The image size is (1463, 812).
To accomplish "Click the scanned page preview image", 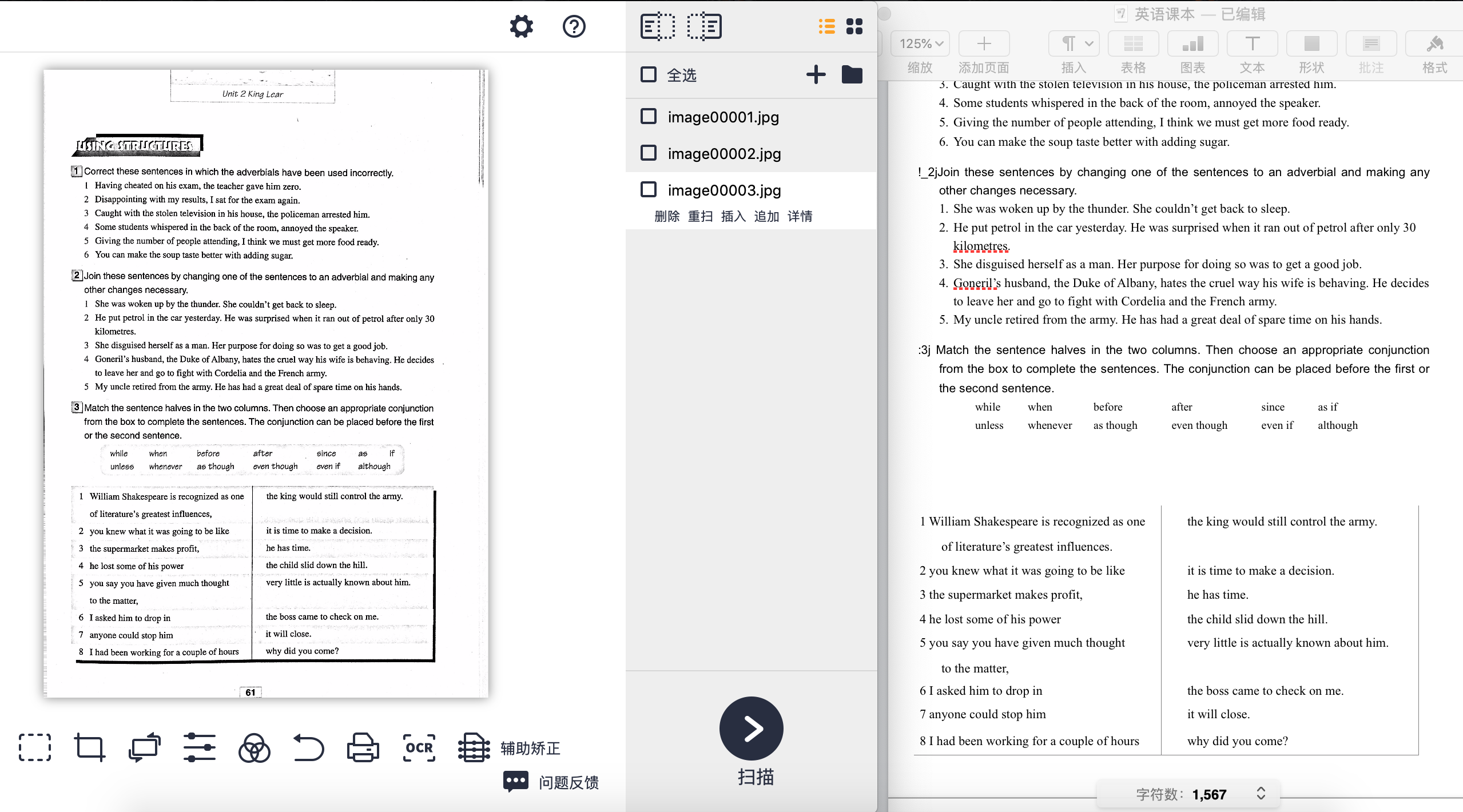I will coord(266,383).
